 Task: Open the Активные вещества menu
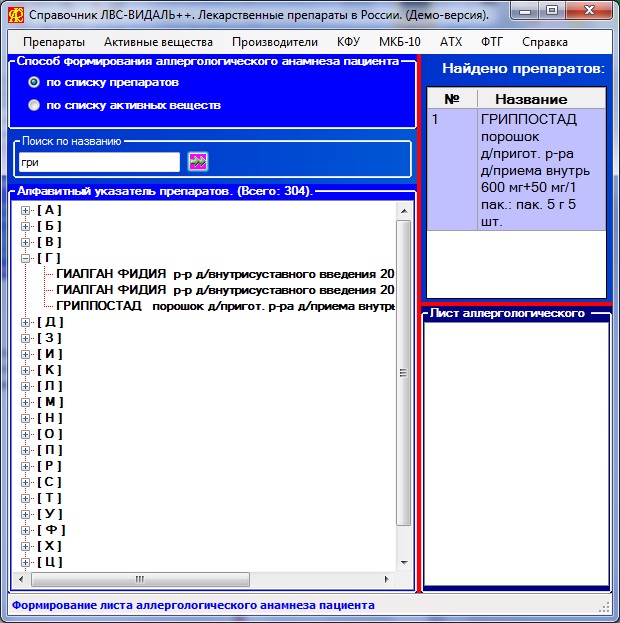(158, 42)
